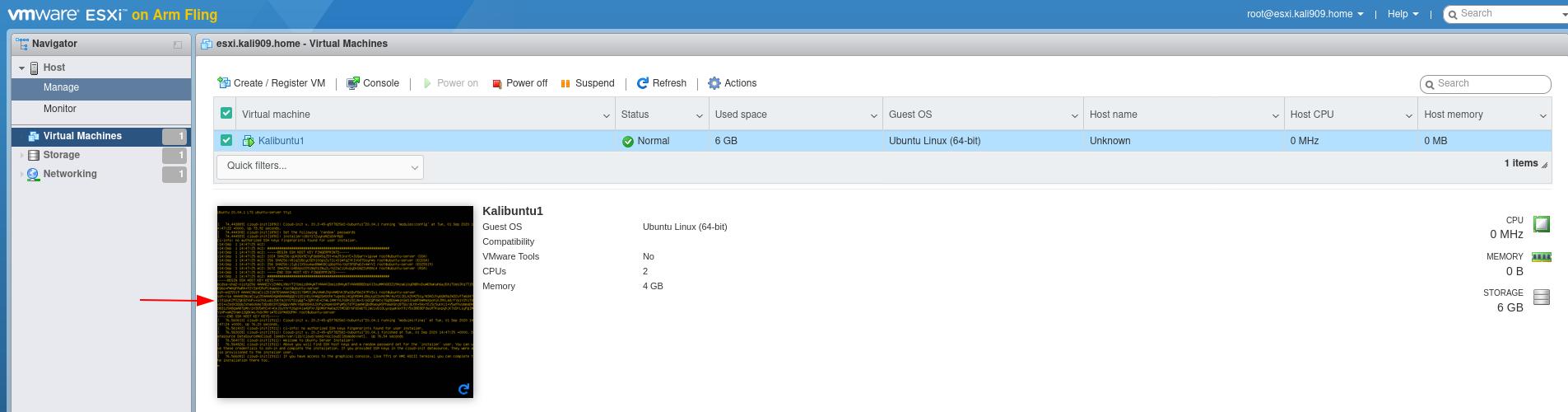Image resolution: width=1568 pixels, height=412 pixels.
Task: Click the orange Suspend icon
Action: (565, 83)
